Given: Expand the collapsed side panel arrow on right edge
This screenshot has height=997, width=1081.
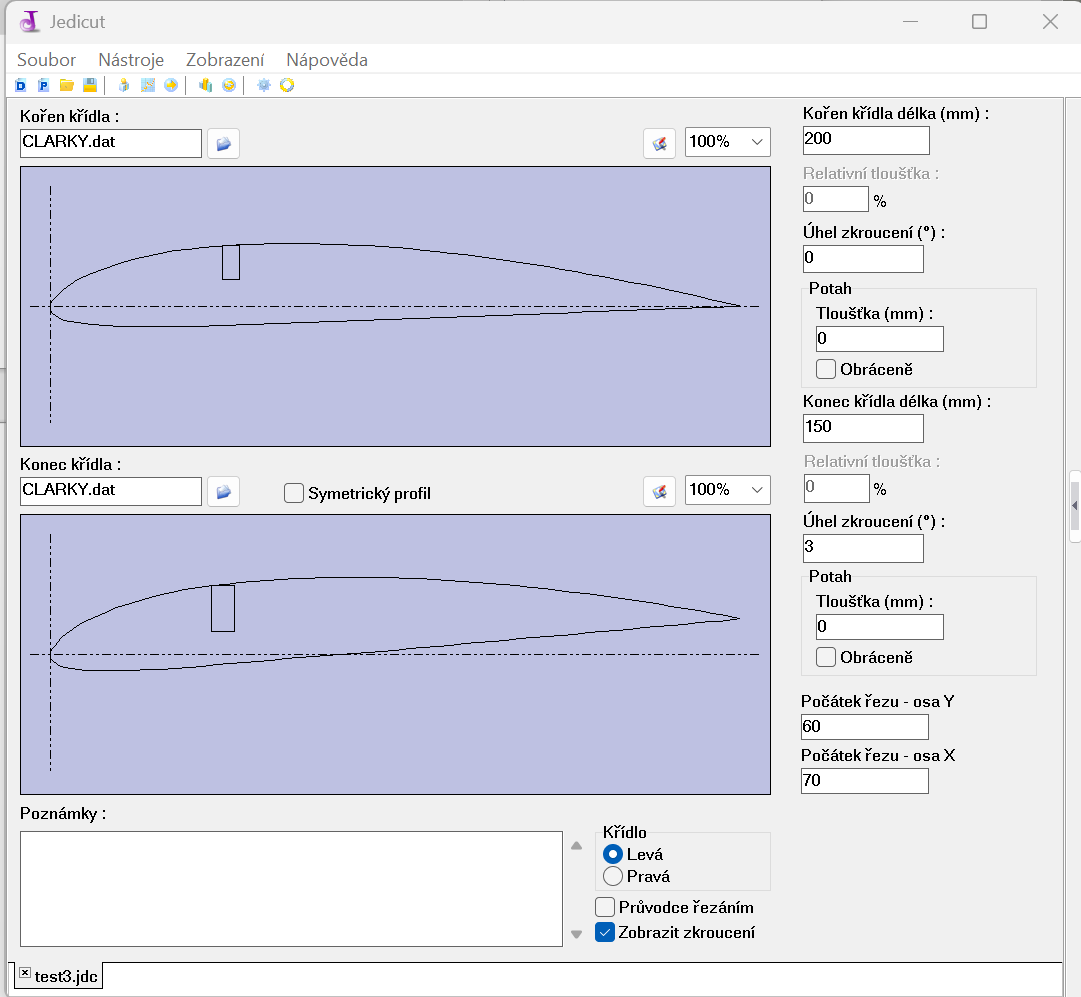Looking at the screenshot, I should pyautogui.click(x=1075, y=506).
